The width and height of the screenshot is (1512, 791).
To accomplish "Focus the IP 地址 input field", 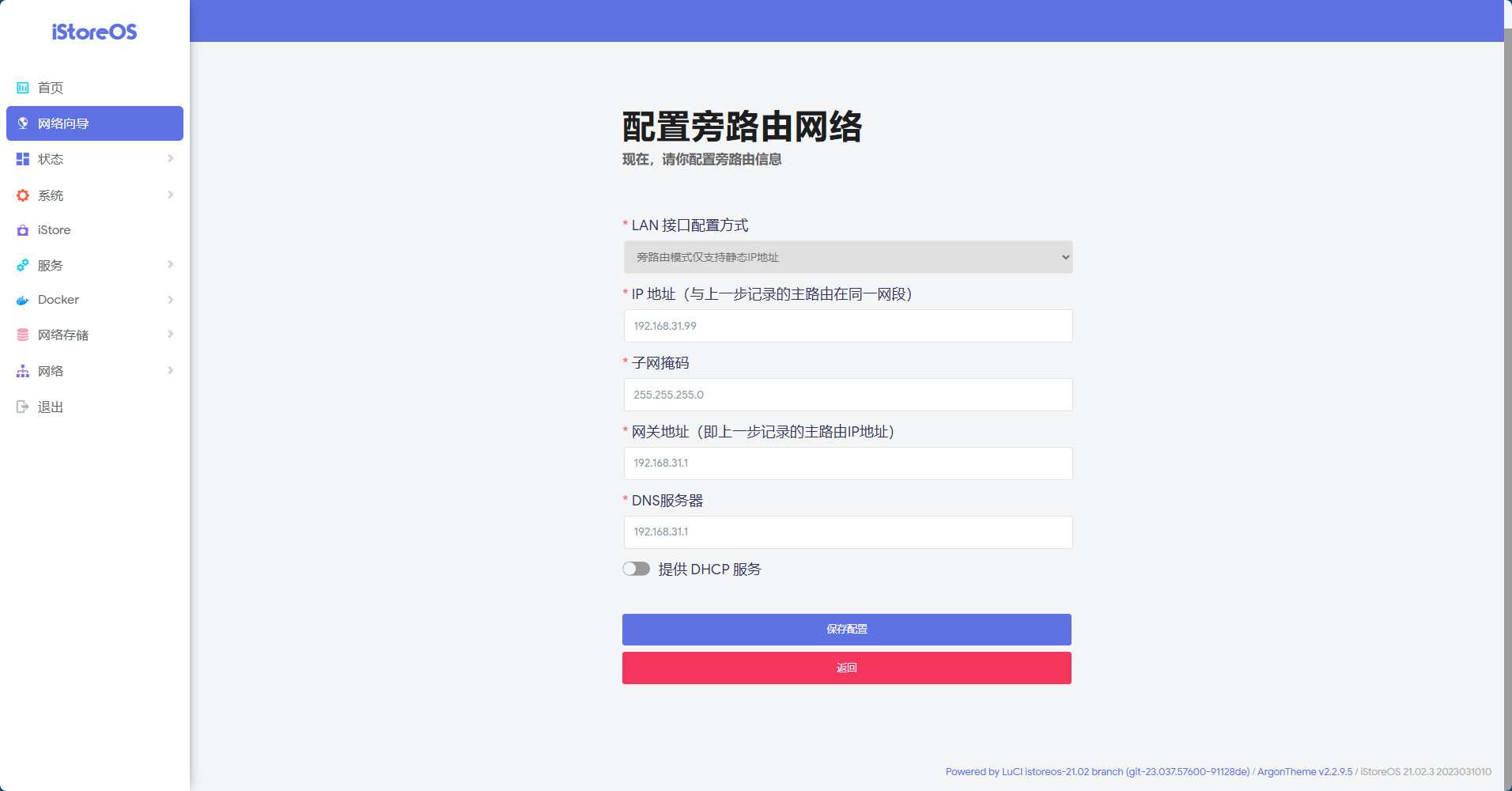I will [848, 326].
